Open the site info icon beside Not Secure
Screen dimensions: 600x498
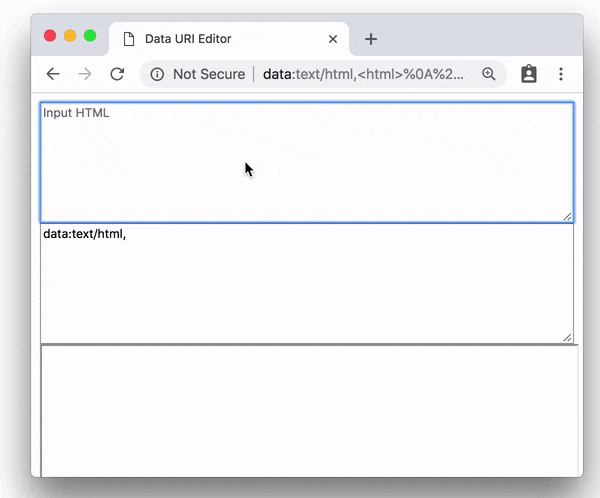click(157, 74)
